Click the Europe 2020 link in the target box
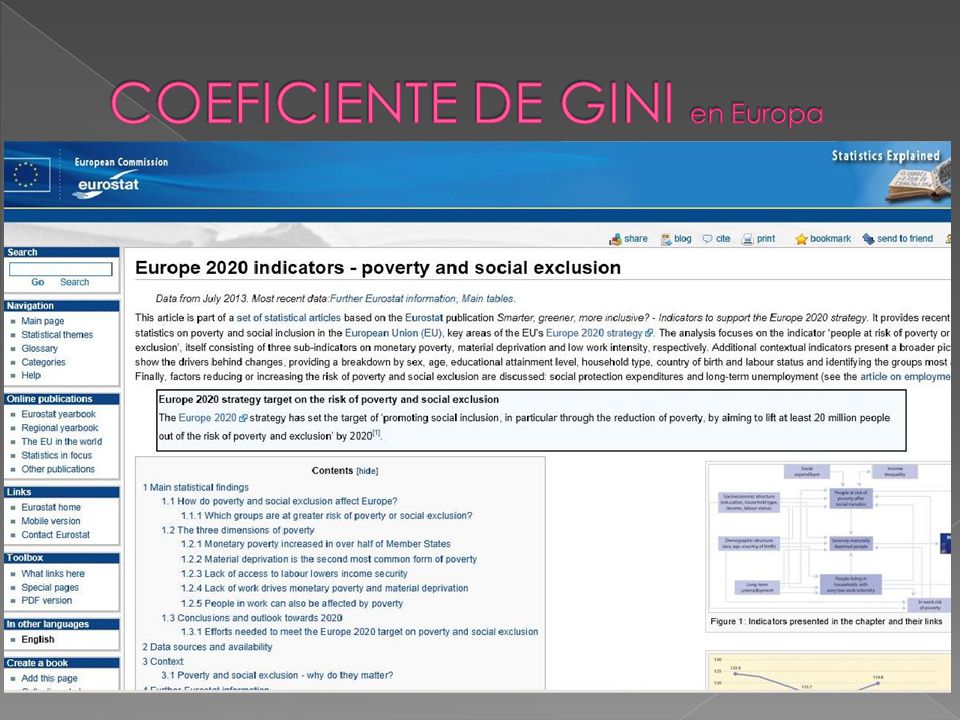The image size is (960, 720). click(208, 418)
